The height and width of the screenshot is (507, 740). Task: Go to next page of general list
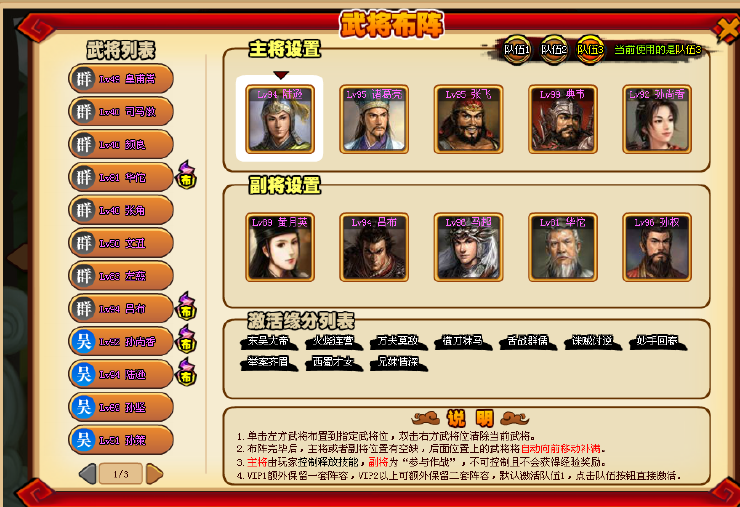click(x=154, y=473)
